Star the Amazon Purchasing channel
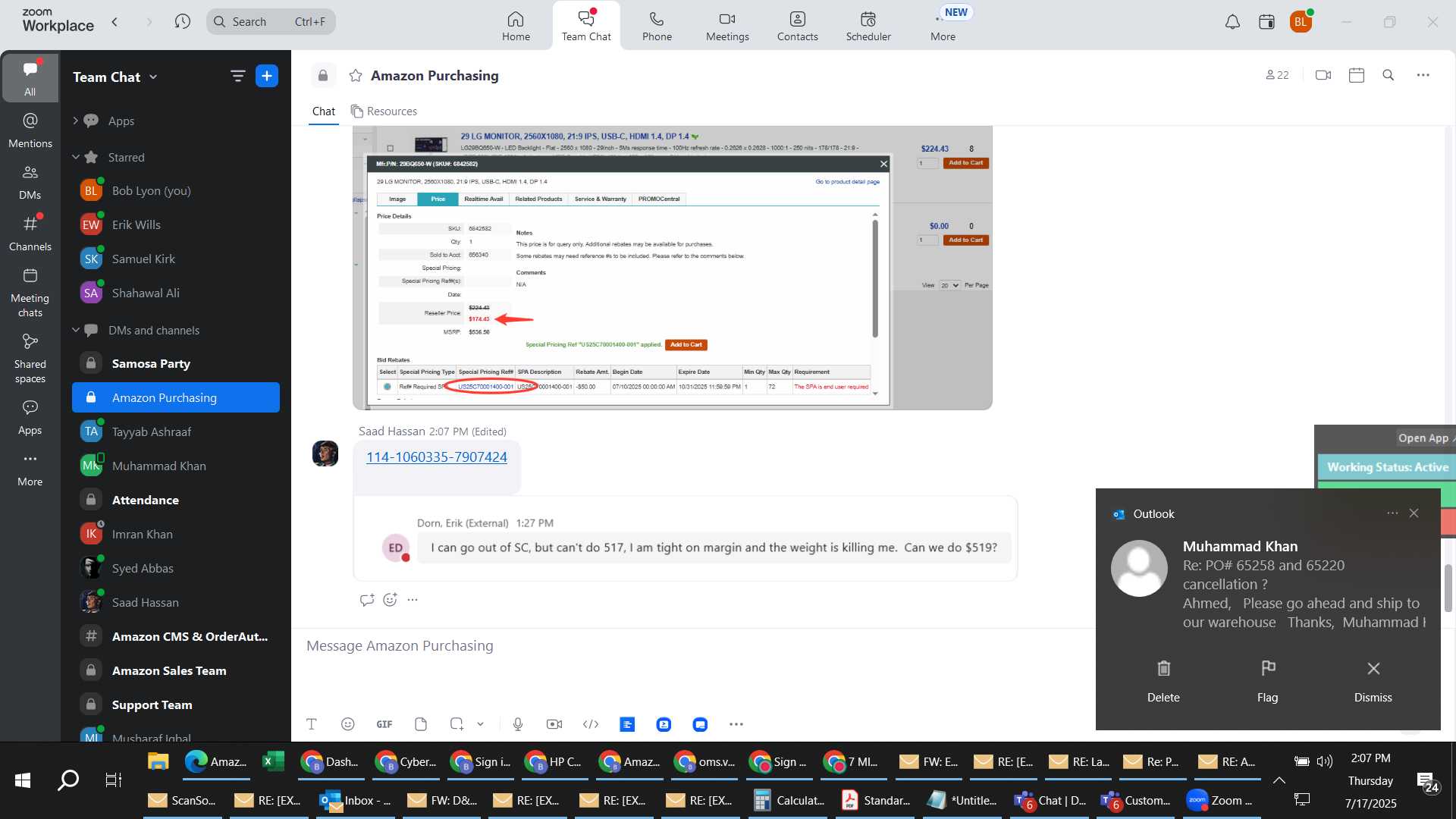Image resolution: width=1456 pixels, height=819 pixels. 355,75
